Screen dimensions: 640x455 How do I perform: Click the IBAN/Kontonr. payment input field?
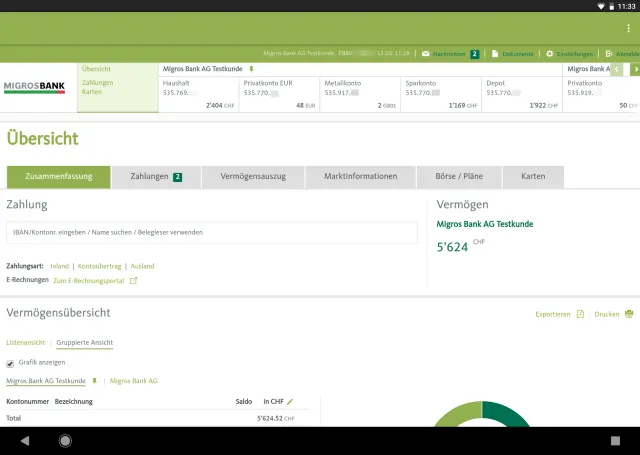pos(212,233)
